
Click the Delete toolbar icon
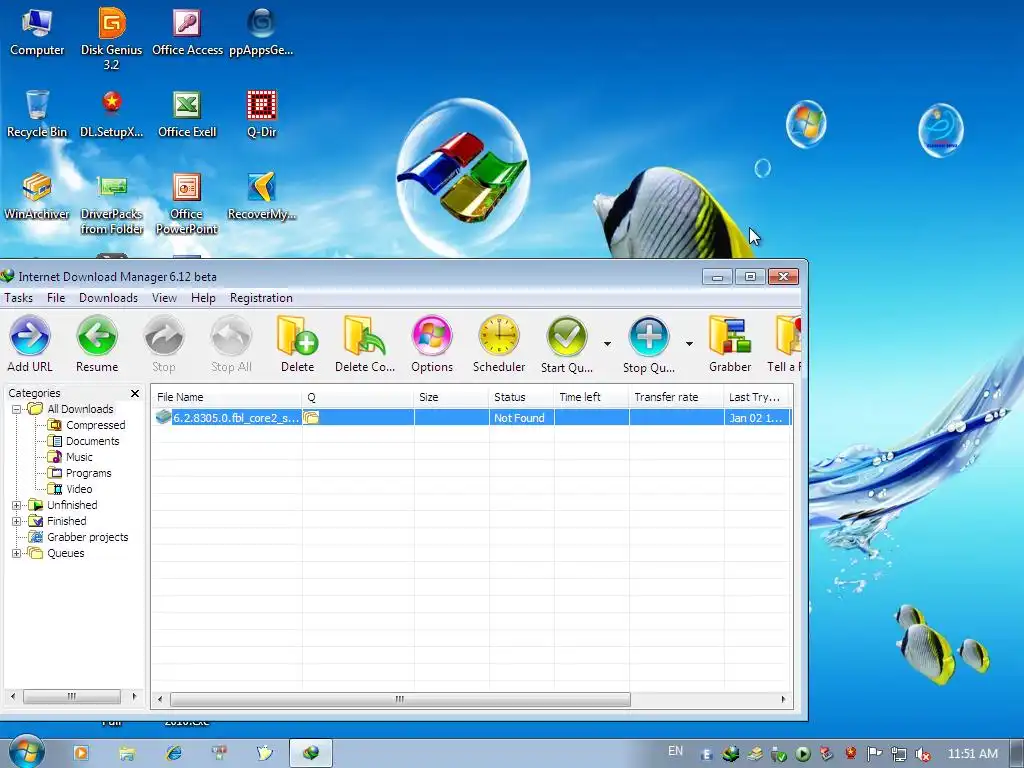point(298,344)
